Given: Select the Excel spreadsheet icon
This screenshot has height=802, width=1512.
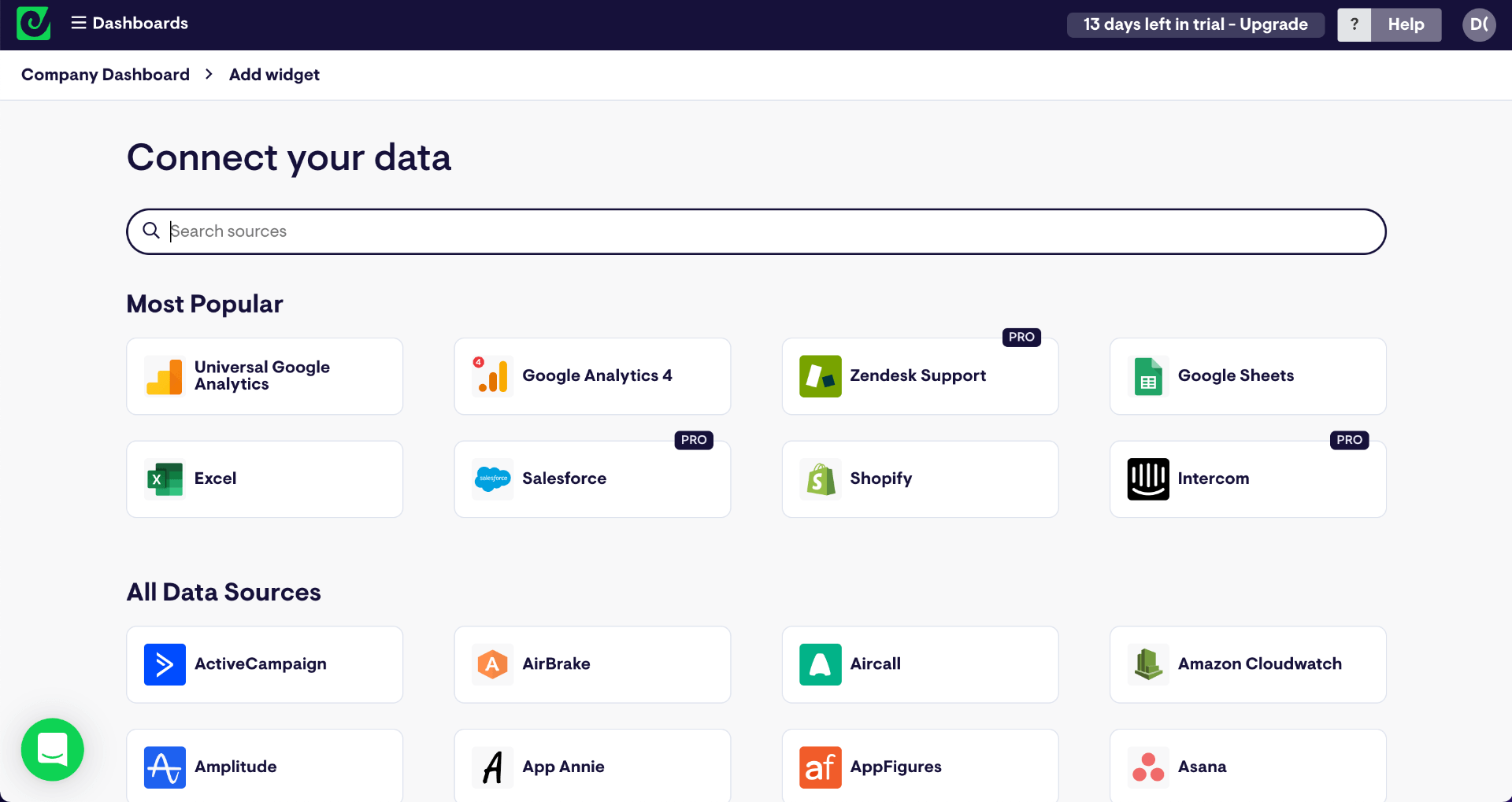Looking at the screenshot, I should (164, 479).
